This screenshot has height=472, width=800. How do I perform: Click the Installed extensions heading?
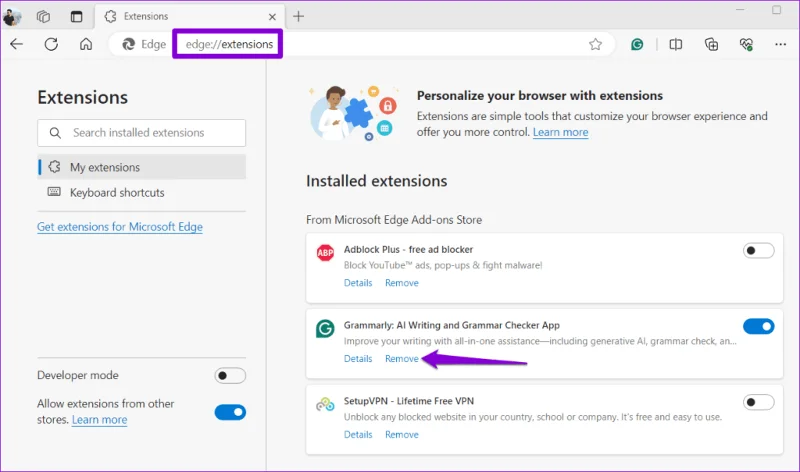coord(377,181)
